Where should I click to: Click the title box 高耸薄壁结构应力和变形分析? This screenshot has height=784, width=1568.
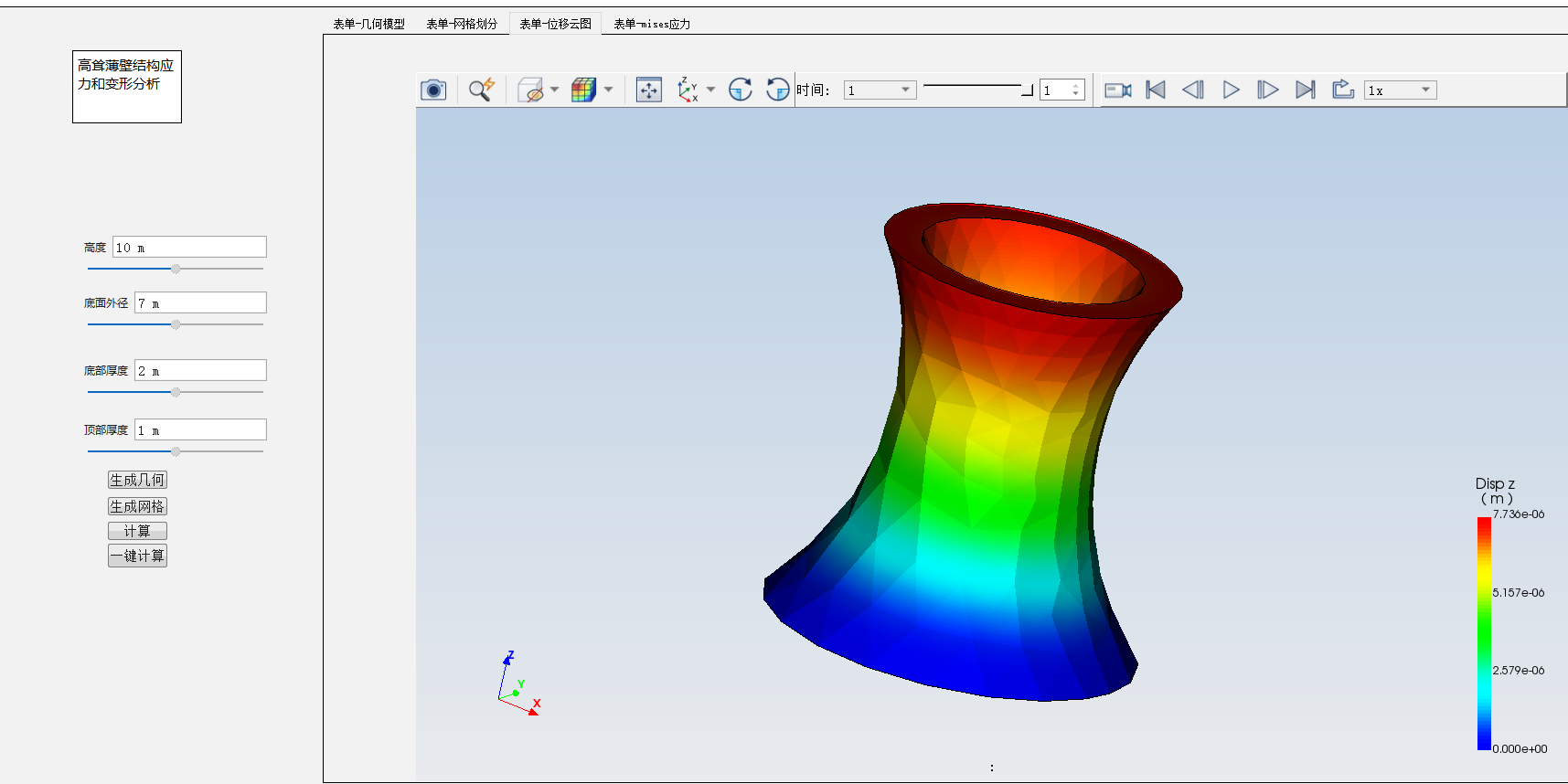(127, 87)
